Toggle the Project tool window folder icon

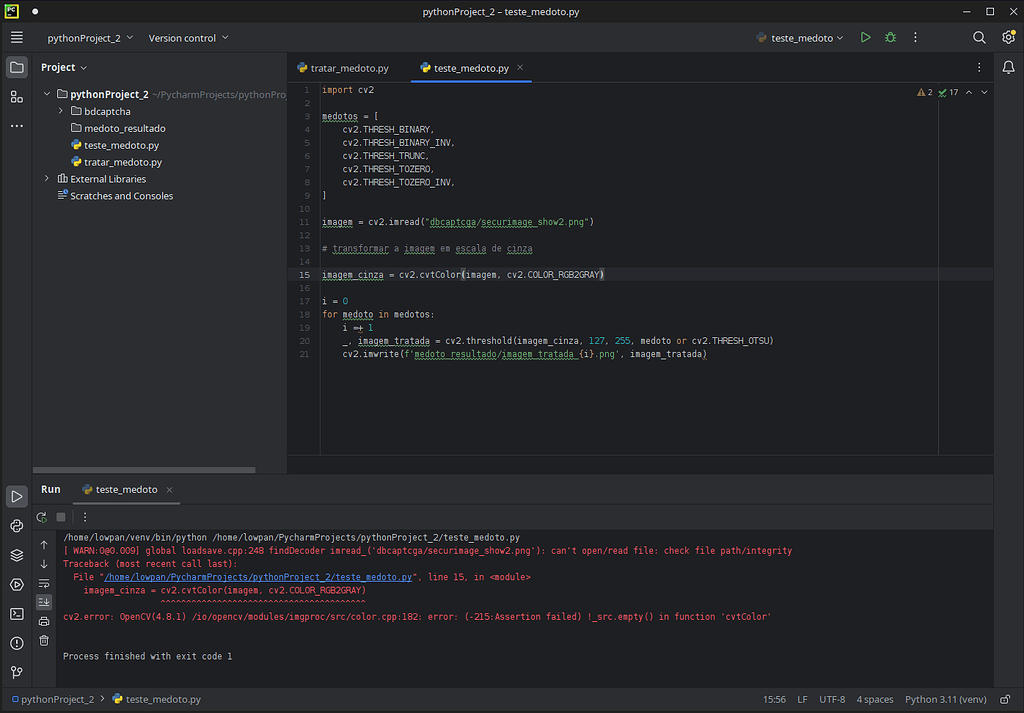pos(17,67)
